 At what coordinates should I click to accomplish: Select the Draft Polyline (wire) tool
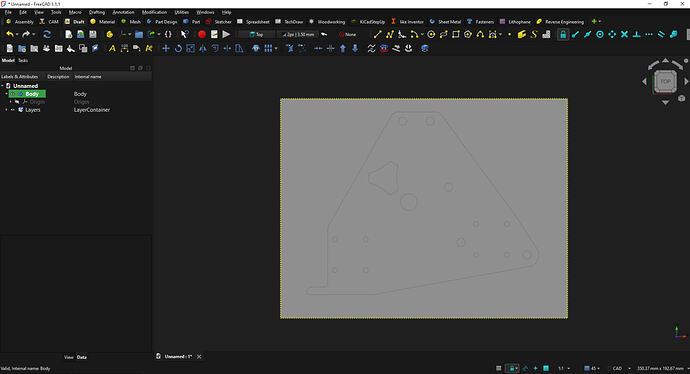pos(389,34)
